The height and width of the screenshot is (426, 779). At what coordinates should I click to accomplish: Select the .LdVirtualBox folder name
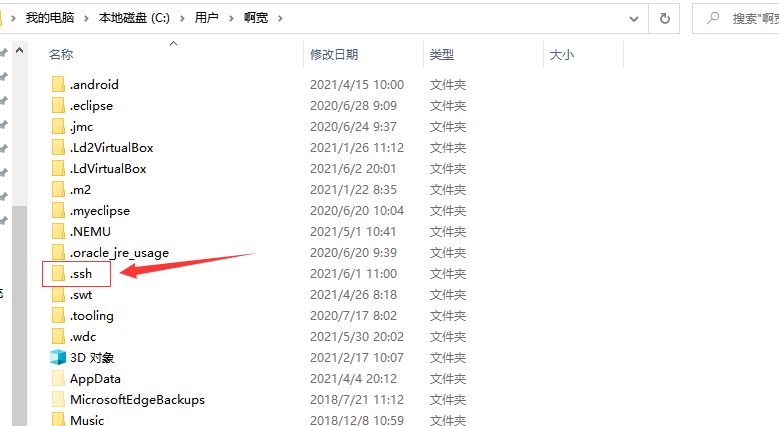tap(108, 169)
